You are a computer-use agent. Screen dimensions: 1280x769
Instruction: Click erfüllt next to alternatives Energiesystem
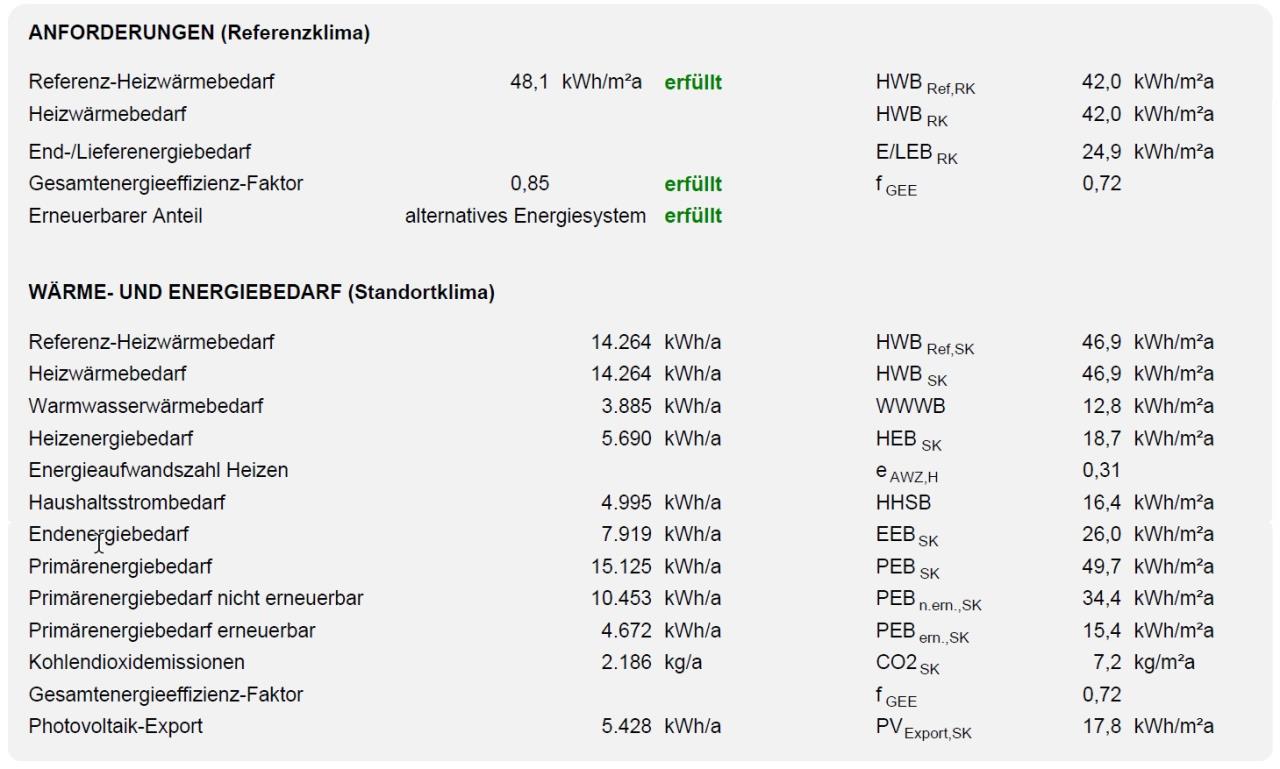[693, 216]
